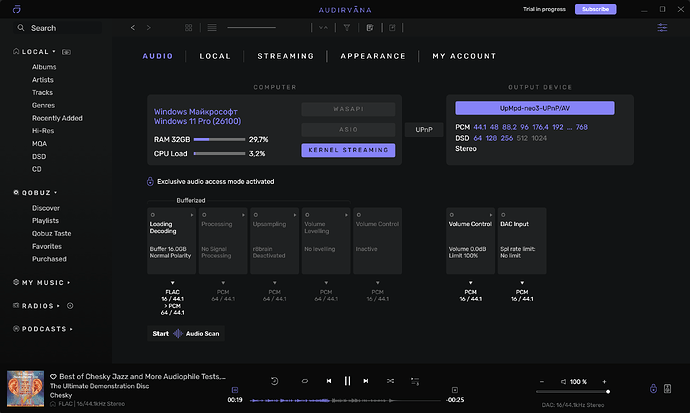Switch to list view icon
690x413 pixels.
[212, 28]
